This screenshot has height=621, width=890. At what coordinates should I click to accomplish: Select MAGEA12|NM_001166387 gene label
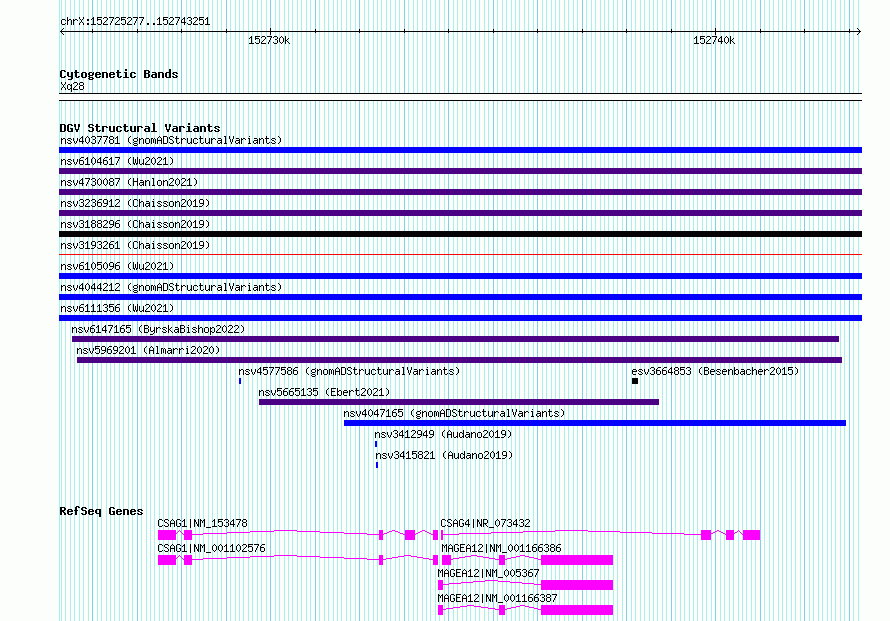497,598
